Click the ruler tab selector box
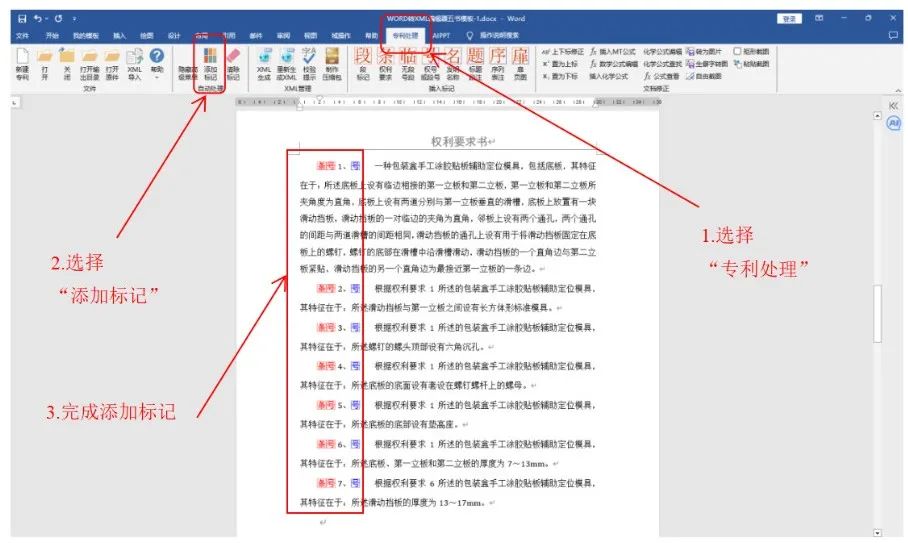The width and height of the screenshot is (908, 543). (15, 102)
